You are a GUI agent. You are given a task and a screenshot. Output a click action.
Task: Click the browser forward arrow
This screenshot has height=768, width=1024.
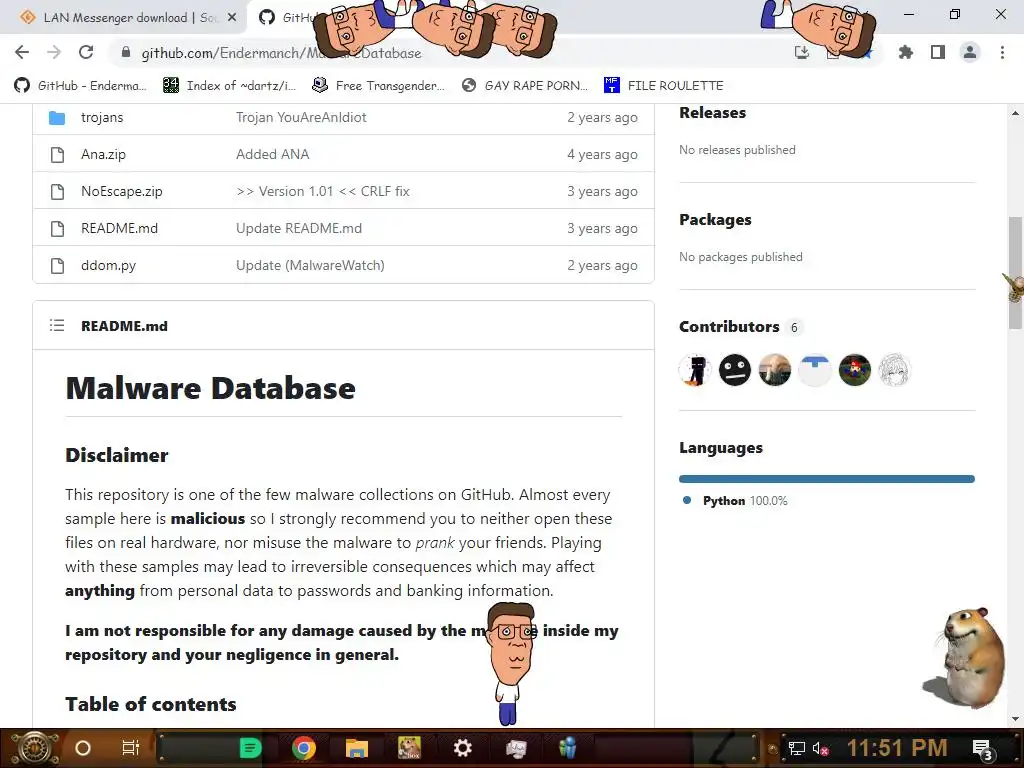(x=54, y=52)
